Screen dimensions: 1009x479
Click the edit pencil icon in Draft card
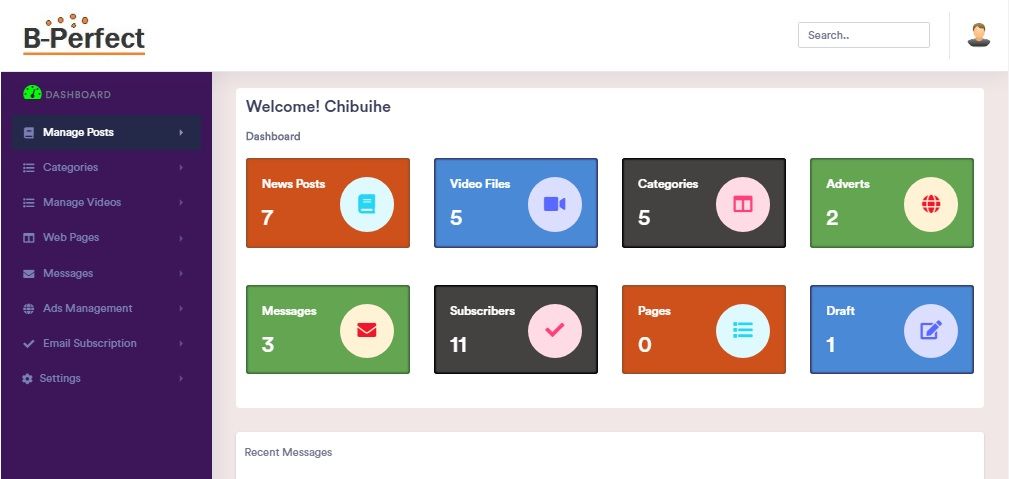click(x=931, y=331)
